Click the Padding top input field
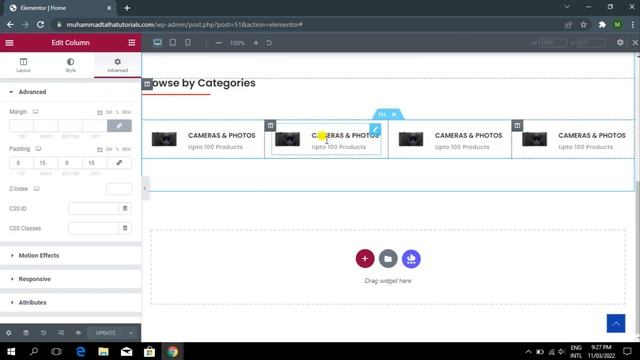Image resolution: width=640 pixels, height=360 pixels. tap(21, 163)
